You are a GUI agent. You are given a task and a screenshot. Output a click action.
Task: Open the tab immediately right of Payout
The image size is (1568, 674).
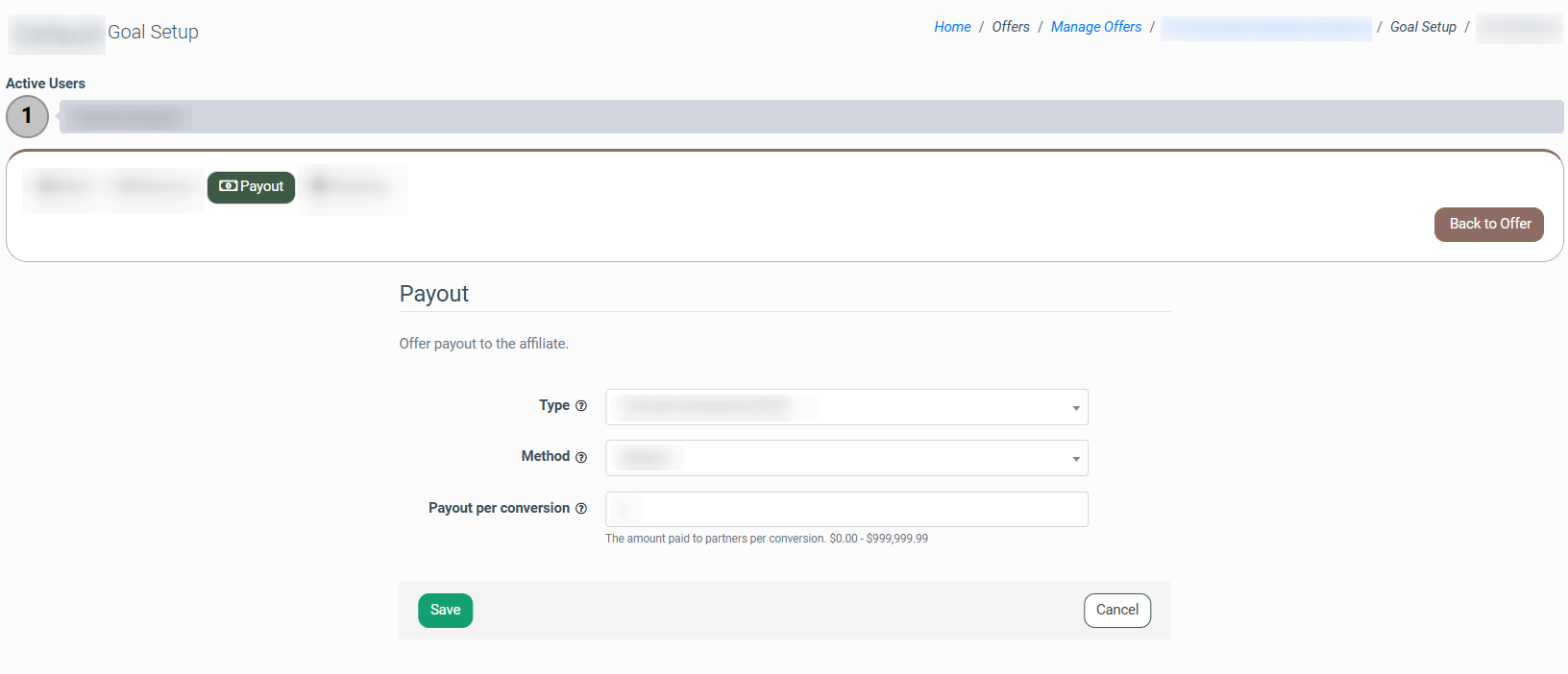pos(352,187)
